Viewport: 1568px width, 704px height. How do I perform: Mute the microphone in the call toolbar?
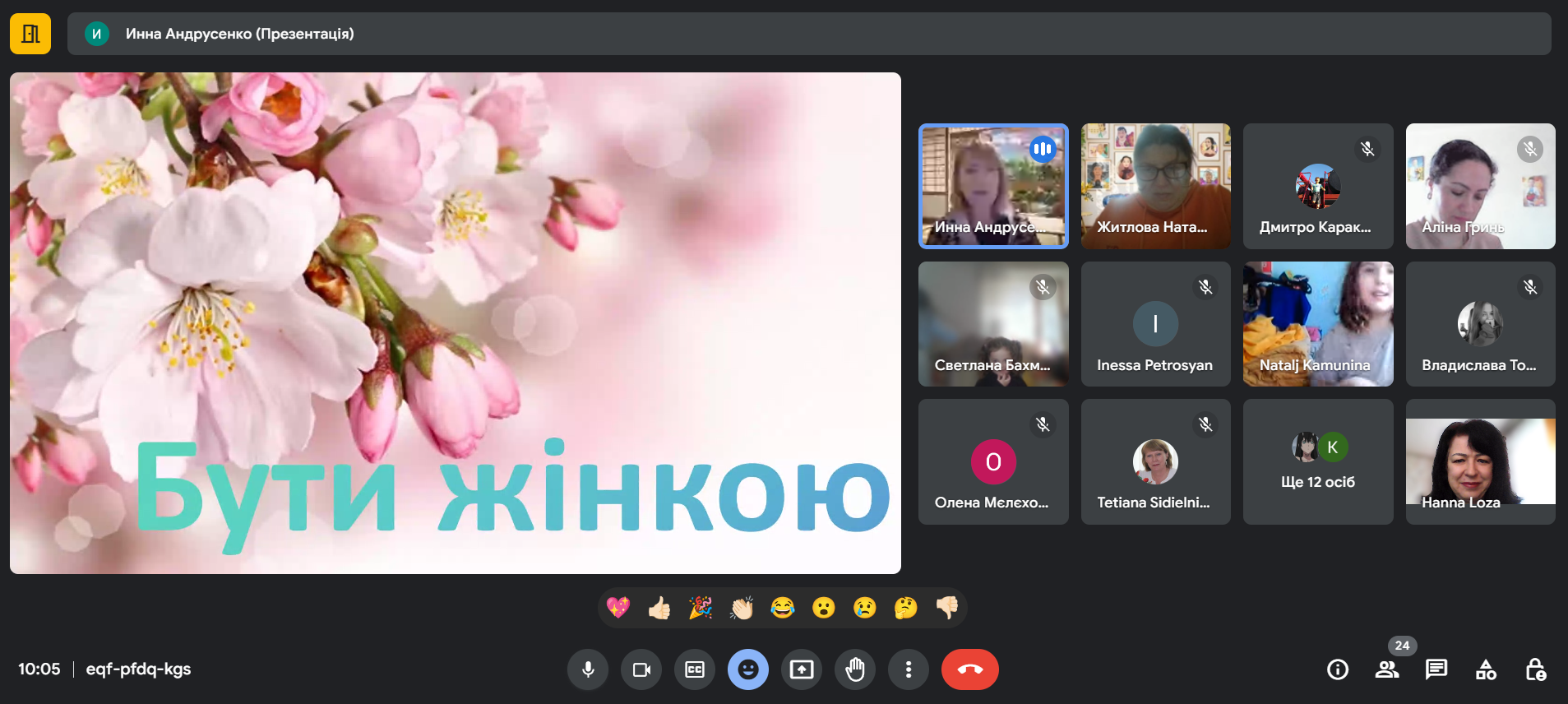[588, 669]
